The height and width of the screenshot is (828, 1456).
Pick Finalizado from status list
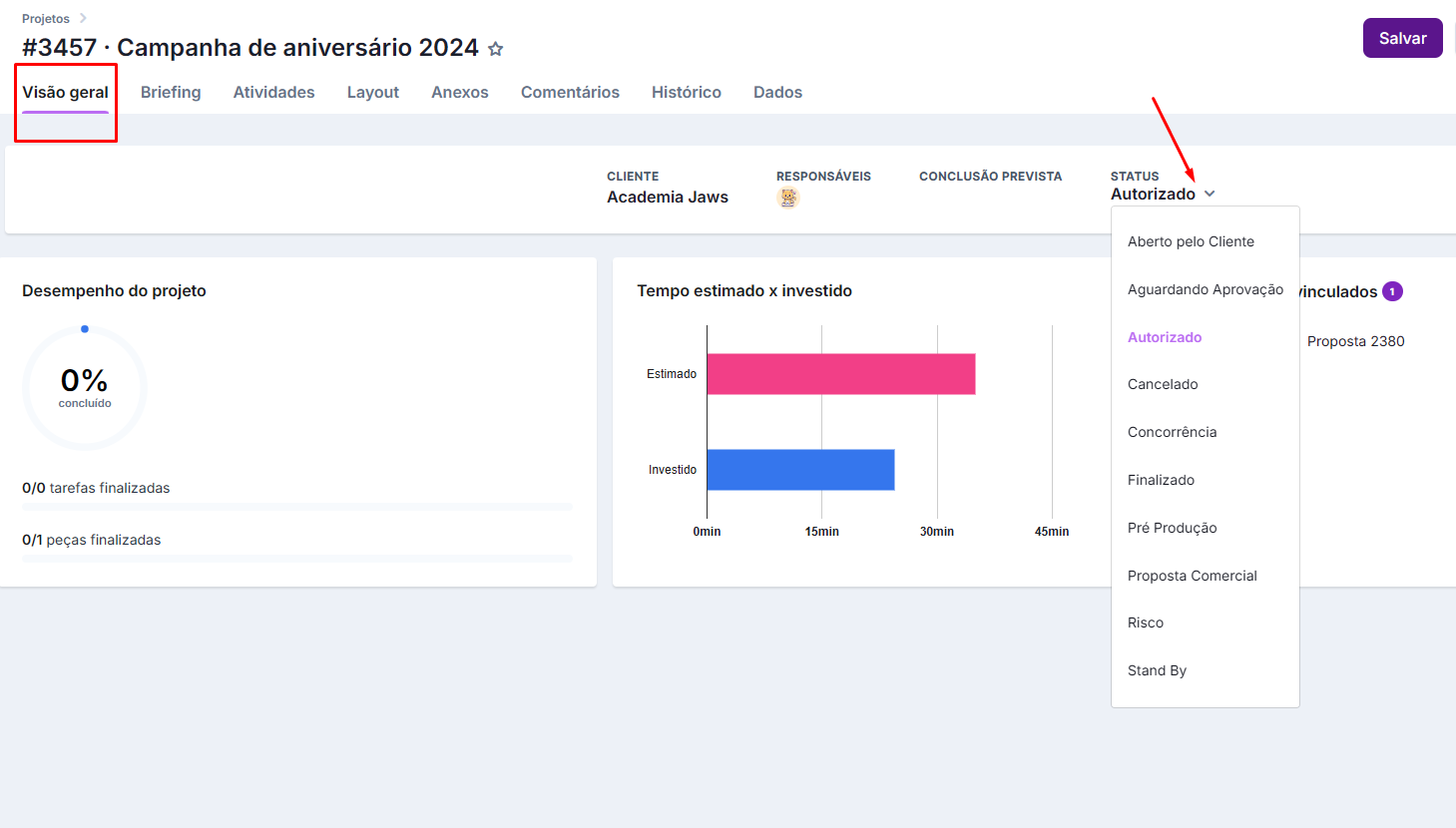[1161, 480]
